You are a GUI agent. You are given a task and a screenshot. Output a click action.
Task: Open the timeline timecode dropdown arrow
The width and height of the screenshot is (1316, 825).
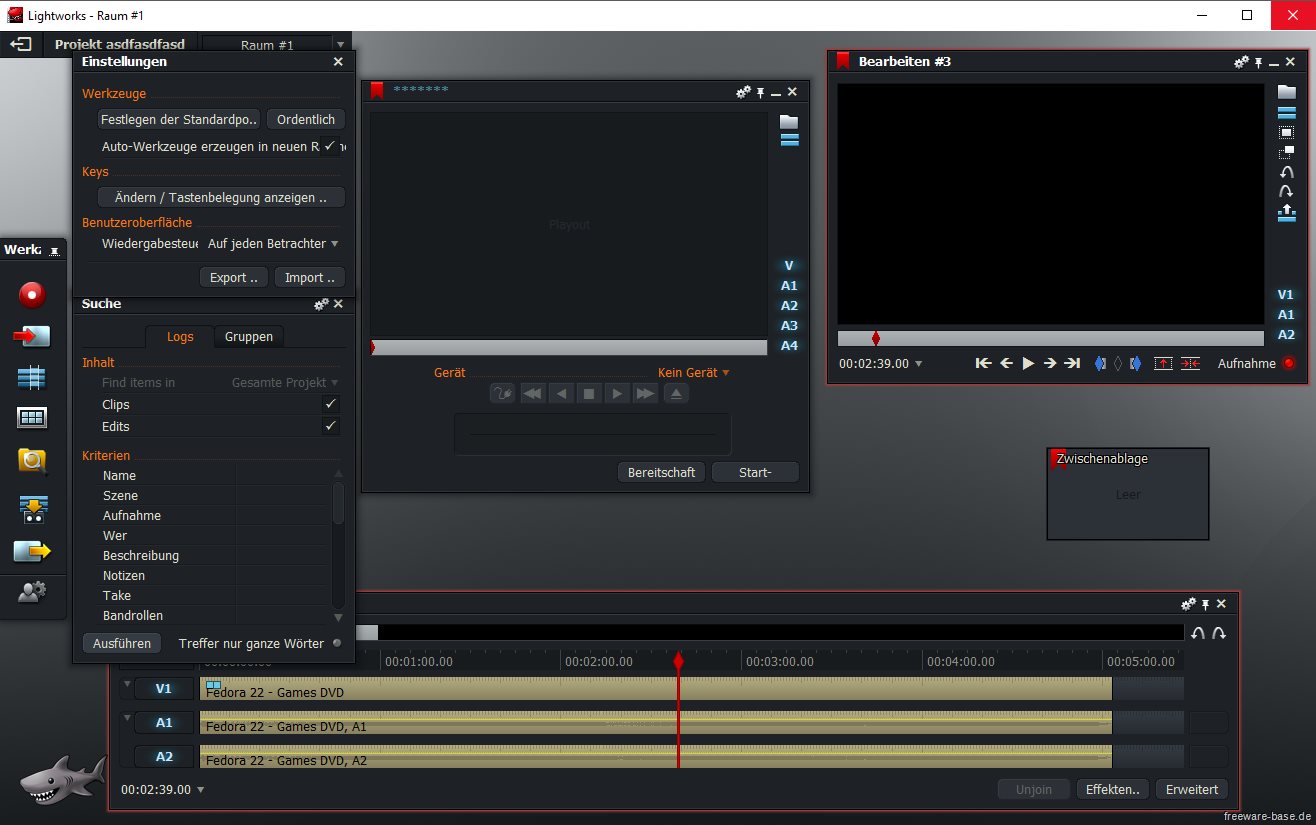pos(201,790)
